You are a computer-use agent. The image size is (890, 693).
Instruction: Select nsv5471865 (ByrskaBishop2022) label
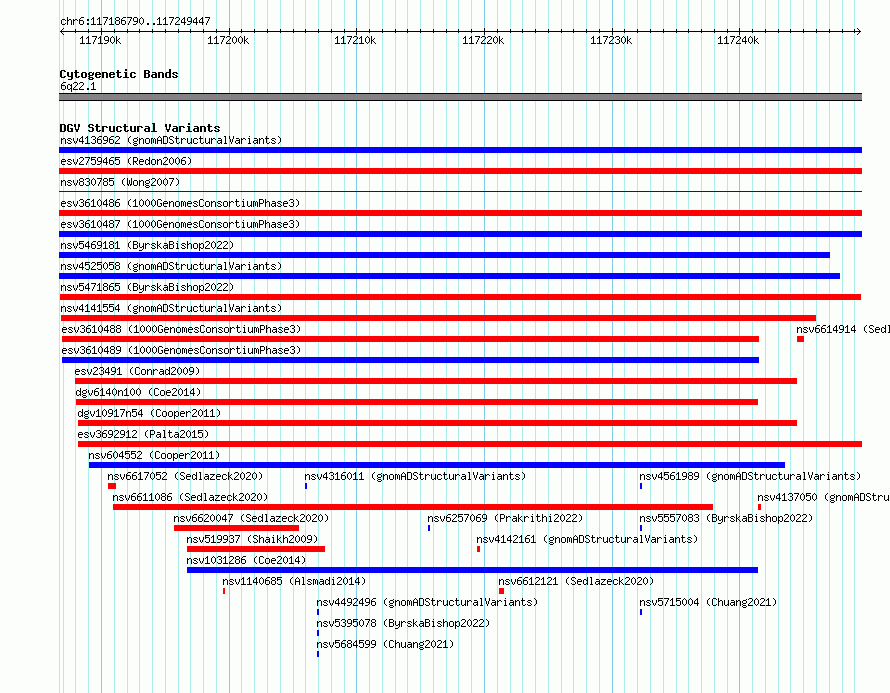coord(147,287)
